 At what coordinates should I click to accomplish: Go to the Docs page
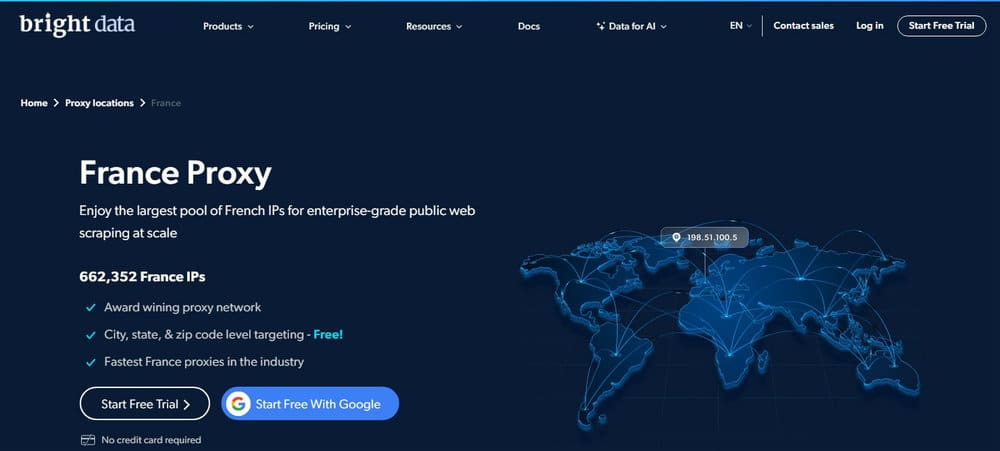tap(529, 27)
